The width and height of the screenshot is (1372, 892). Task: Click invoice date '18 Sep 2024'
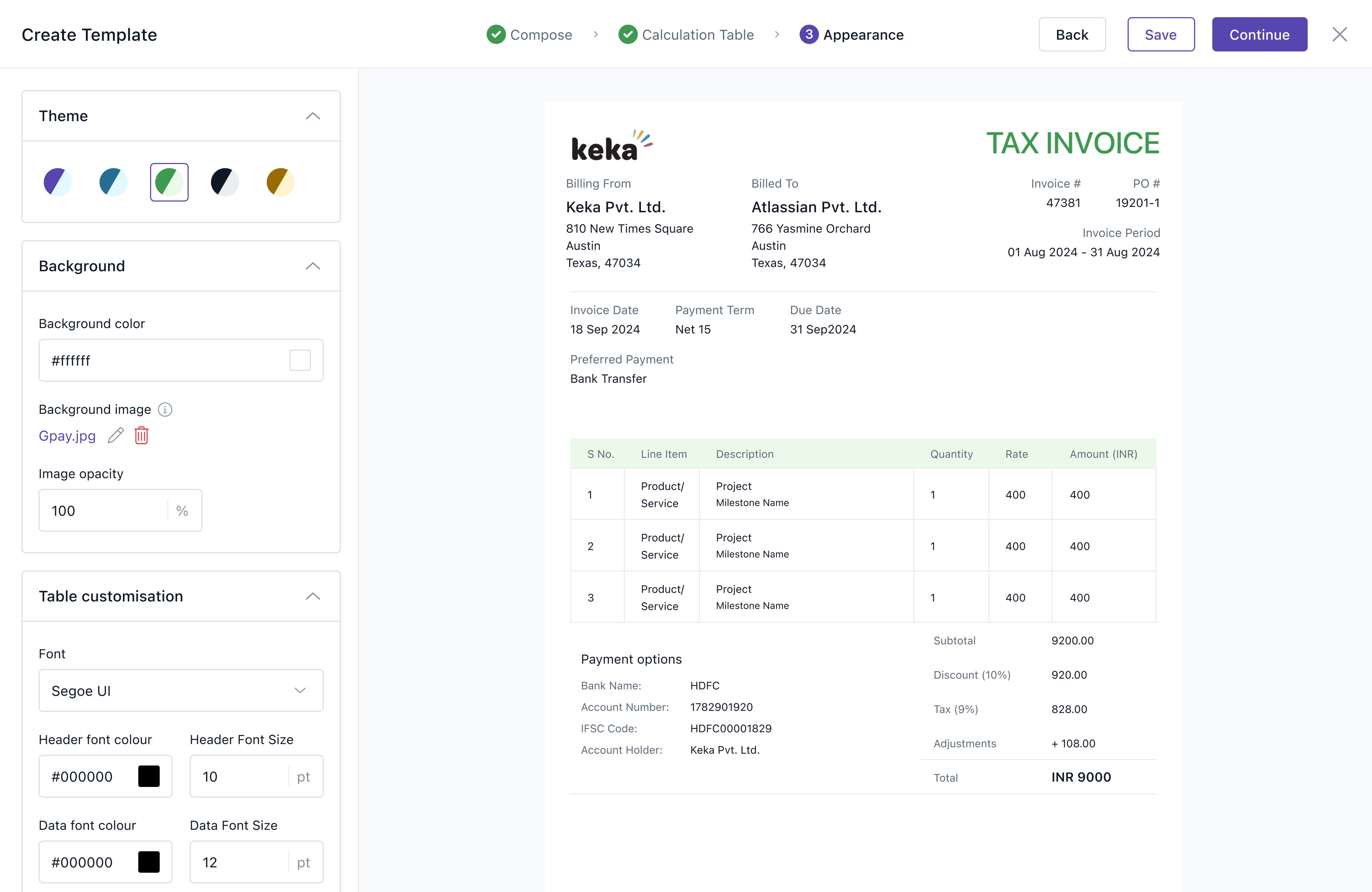pyautogui.click(x=605, y=329)
